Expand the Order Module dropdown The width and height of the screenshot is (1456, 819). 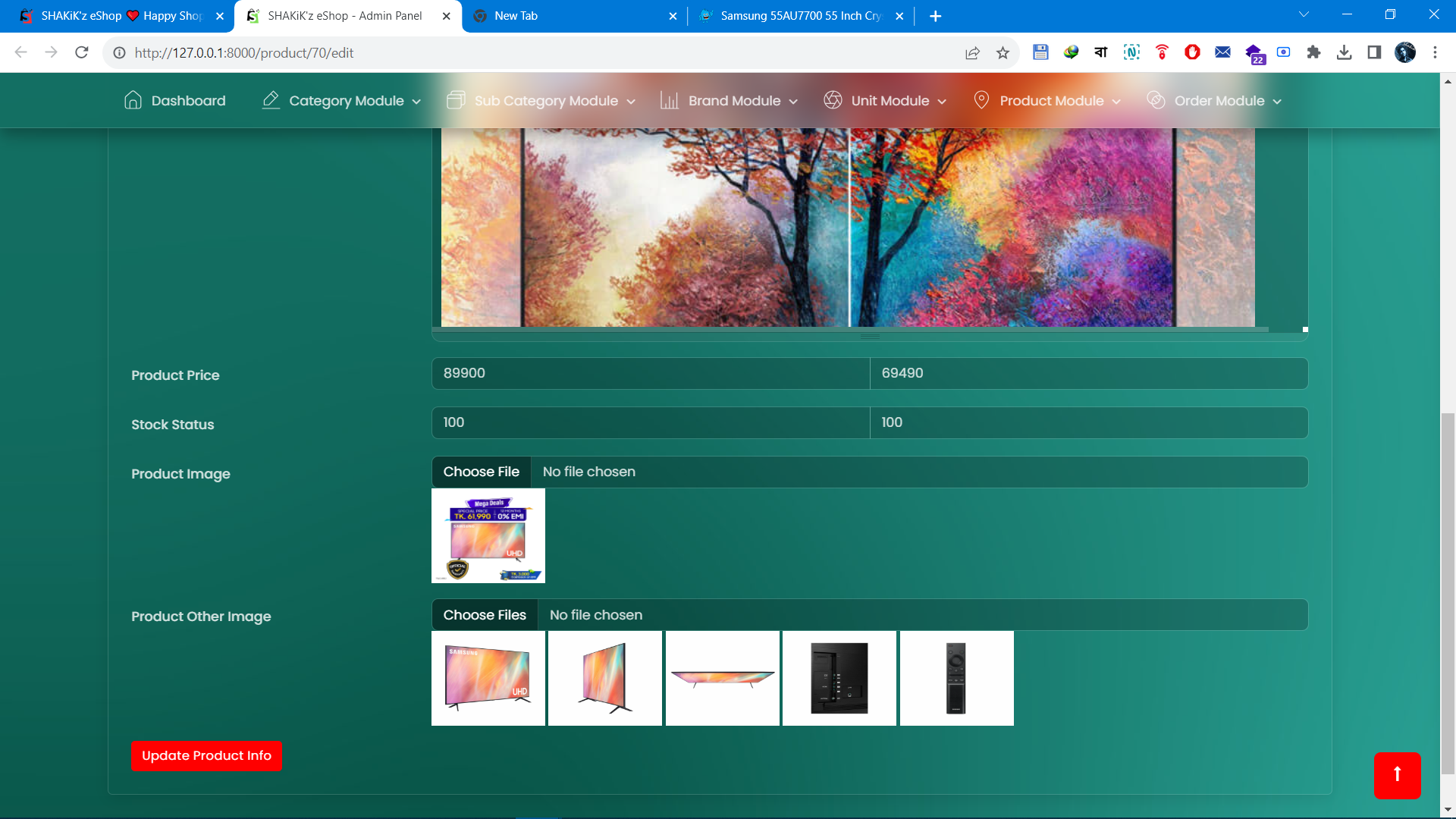[x=1277, y=102]
